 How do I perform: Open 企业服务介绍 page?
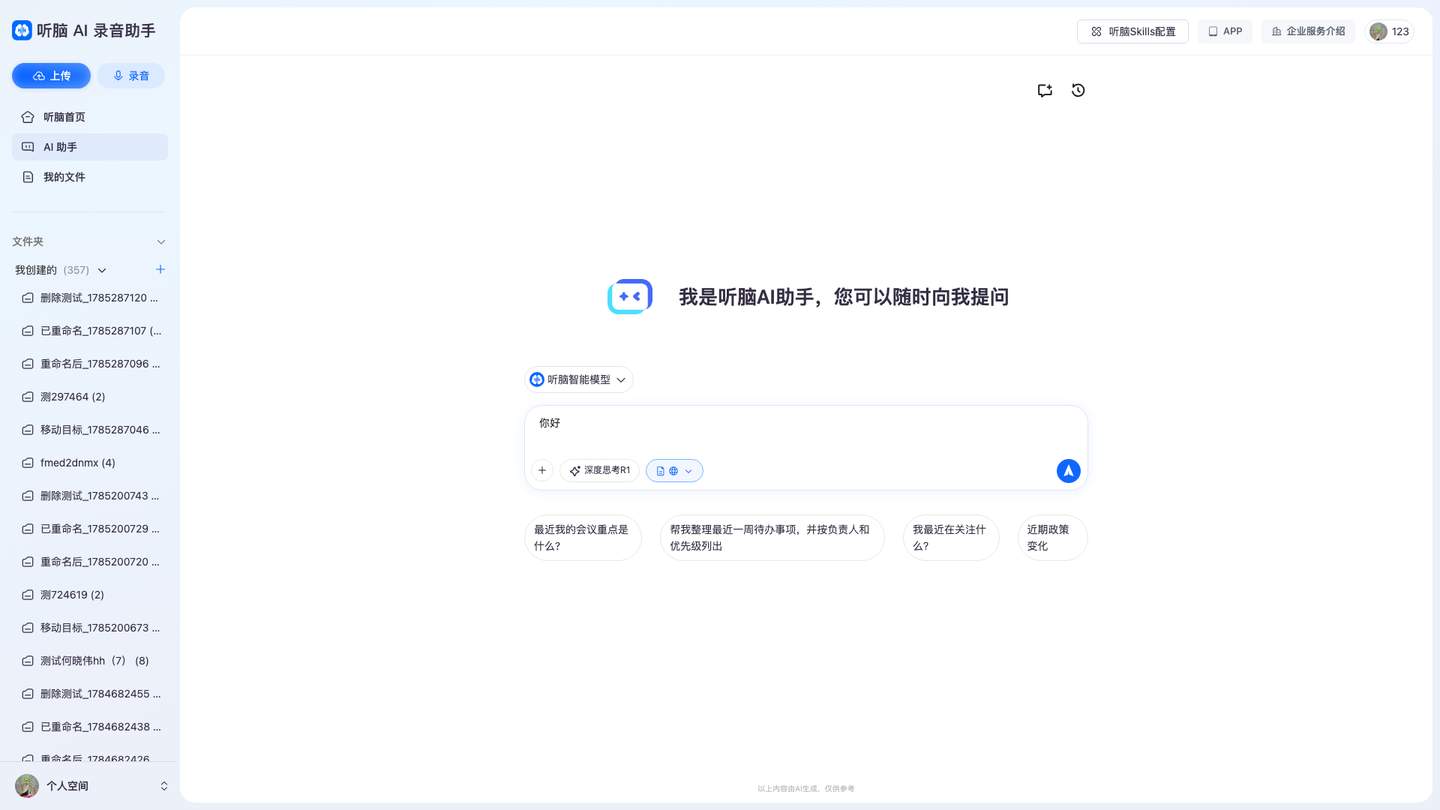point(1308,31)
